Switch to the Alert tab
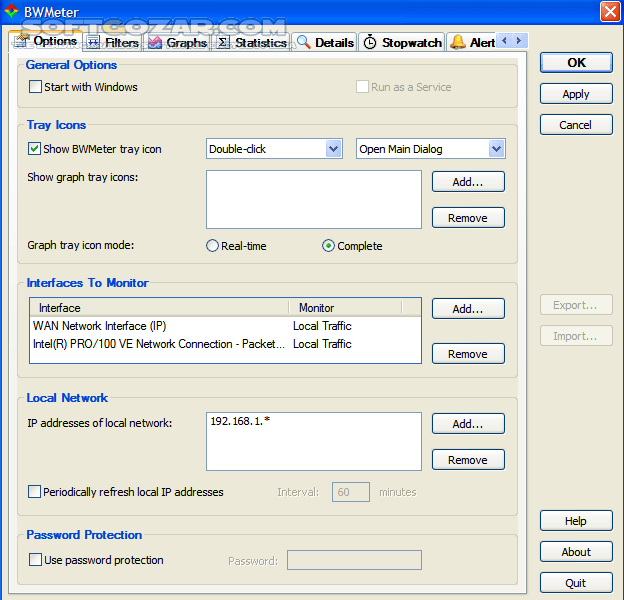The image size is (624, 600). (472, 42)
